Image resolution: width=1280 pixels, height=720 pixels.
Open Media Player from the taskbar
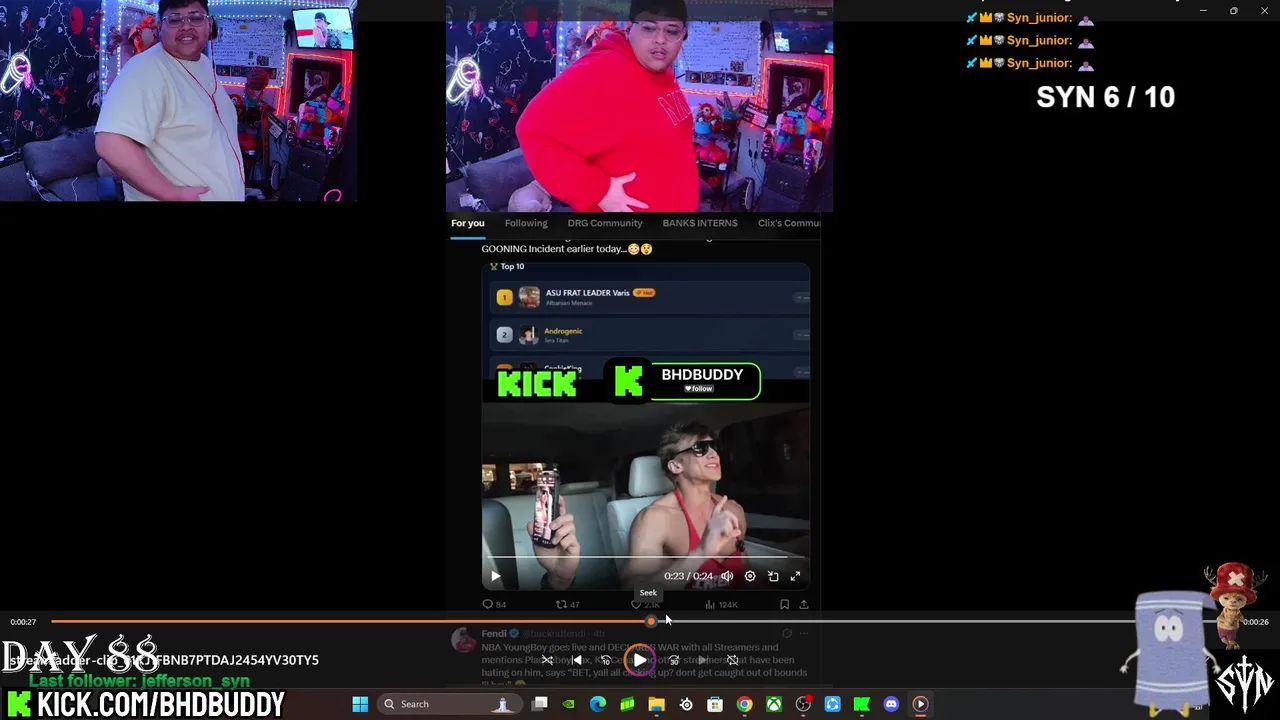coord(920,704)
